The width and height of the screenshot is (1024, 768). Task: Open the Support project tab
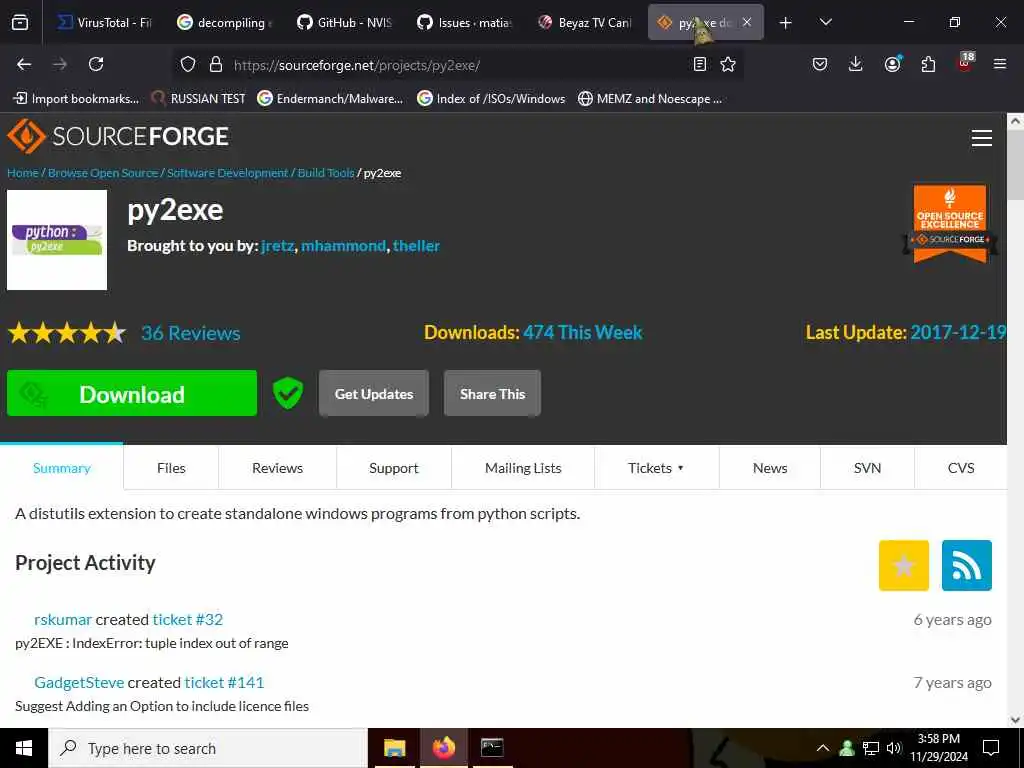pyautogui.click(x=394, y=468)
